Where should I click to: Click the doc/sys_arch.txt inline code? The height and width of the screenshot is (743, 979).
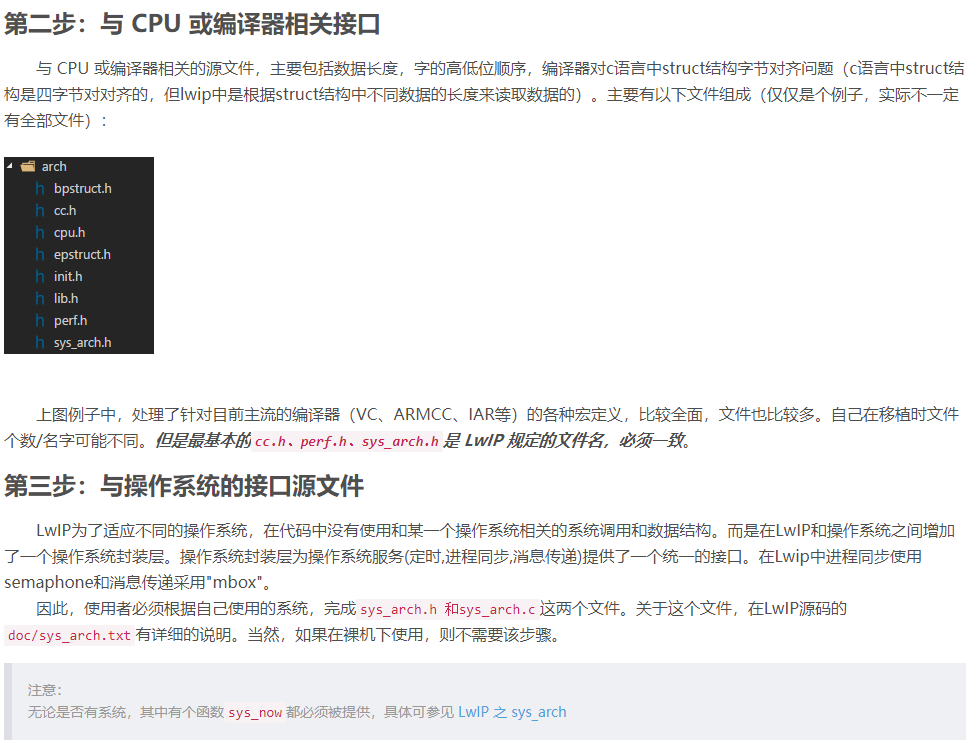(x=69, y=636)
